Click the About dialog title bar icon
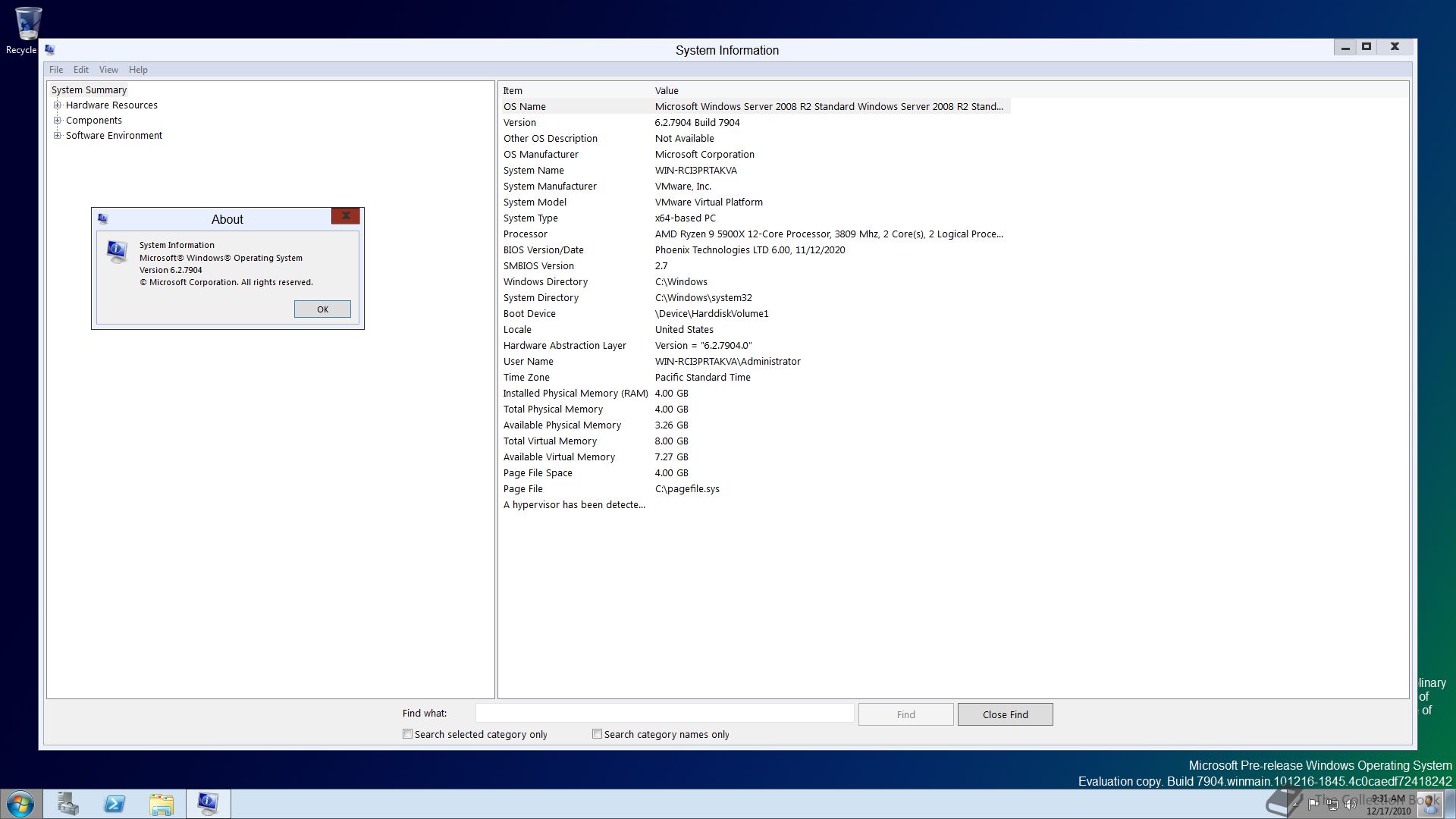 103,219
